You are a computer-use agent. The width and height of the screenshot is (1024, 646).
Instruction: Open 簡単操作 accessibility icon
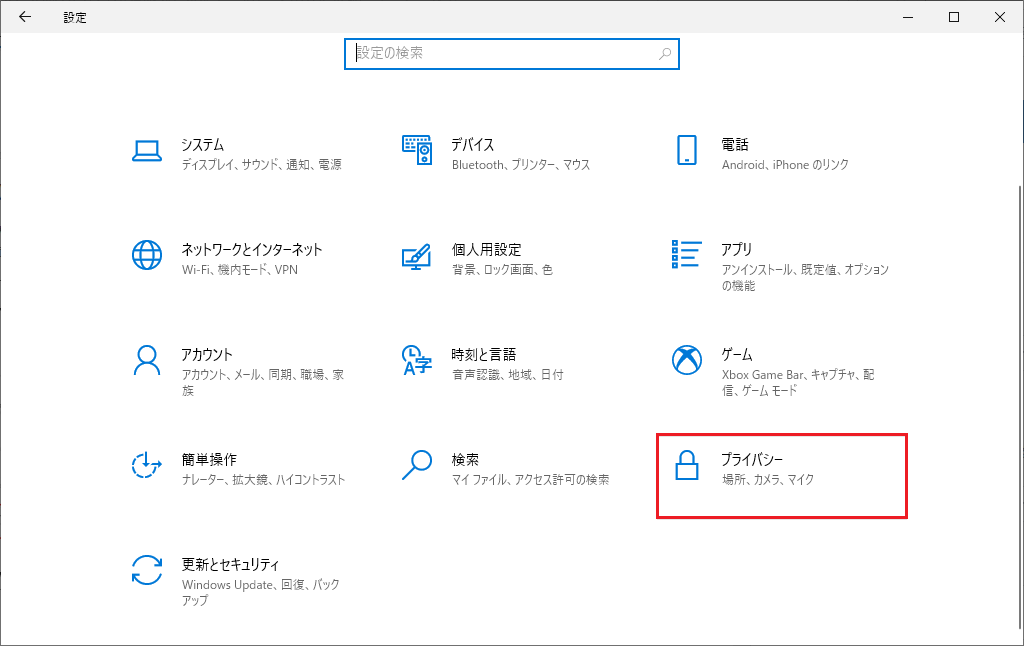click(147, 465)
